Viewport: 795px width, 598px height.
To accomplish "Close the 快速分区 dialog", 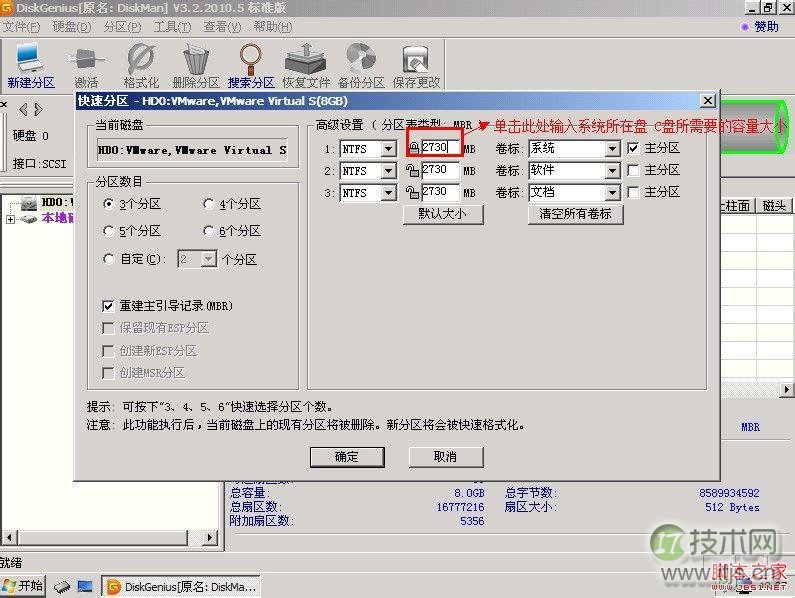I will point(708,100).
